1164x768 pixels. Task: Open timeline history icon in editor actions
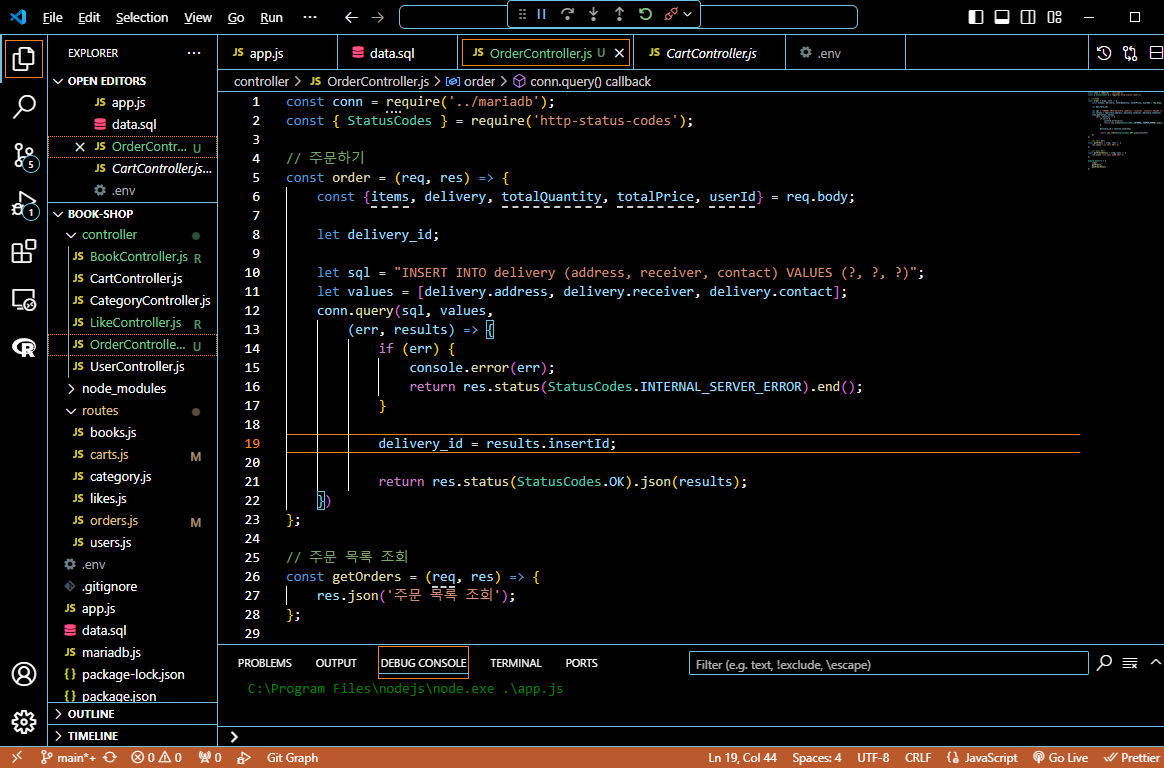click(1104, 53)
